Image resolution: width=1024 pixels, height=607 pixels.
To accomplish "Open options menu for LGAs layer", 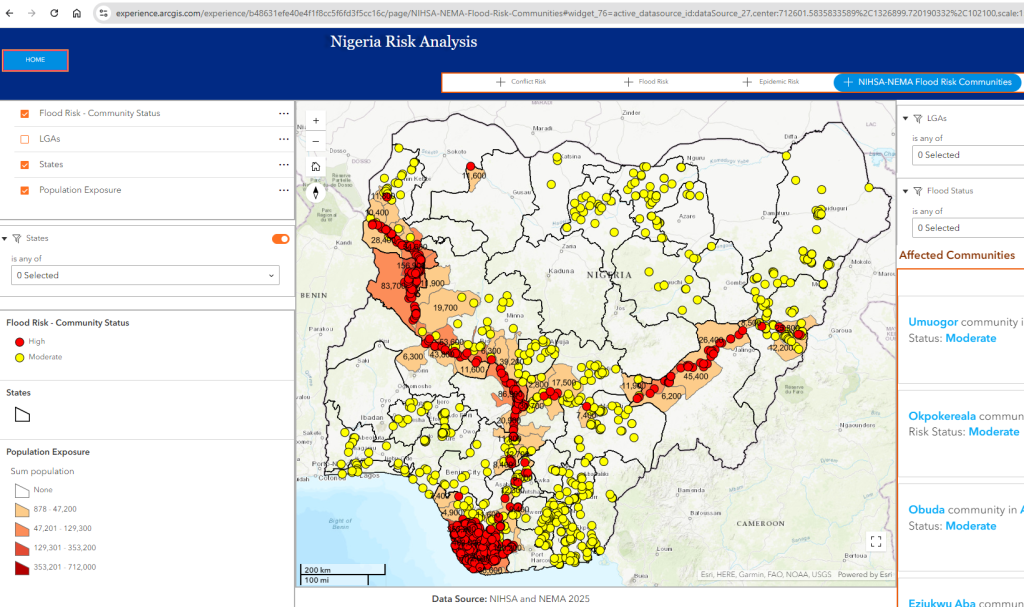I will click(x=284, y=139).
